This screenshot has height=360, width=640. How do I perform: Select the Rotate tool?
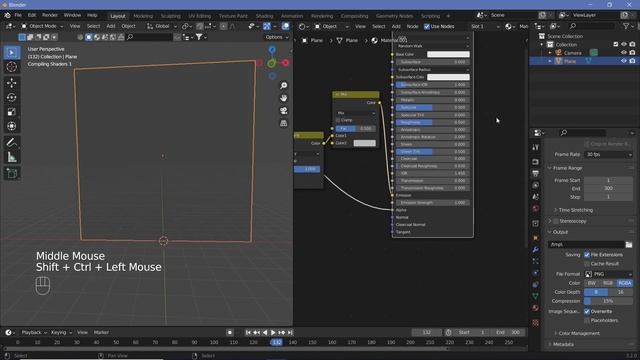point(11,97)
